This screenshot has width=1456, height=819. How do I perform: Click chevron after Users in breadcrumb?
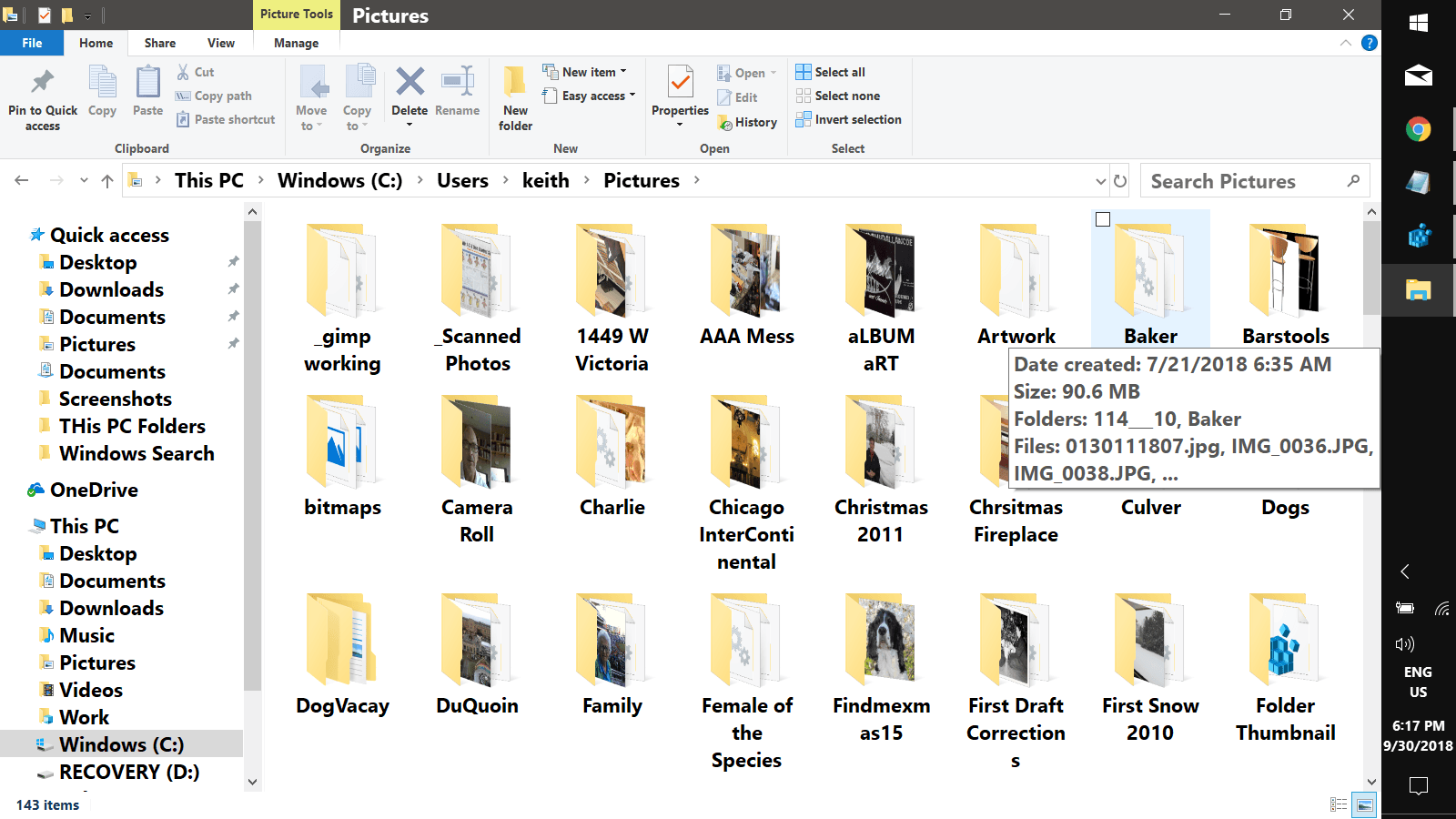click(x=506, y=180)
